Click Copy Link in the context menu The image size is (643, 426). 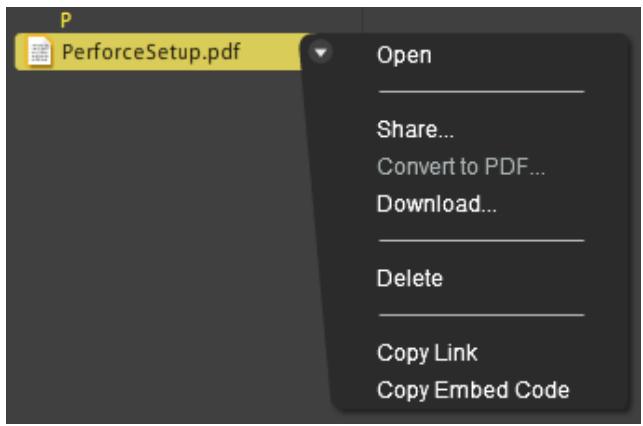pos(427,353)
